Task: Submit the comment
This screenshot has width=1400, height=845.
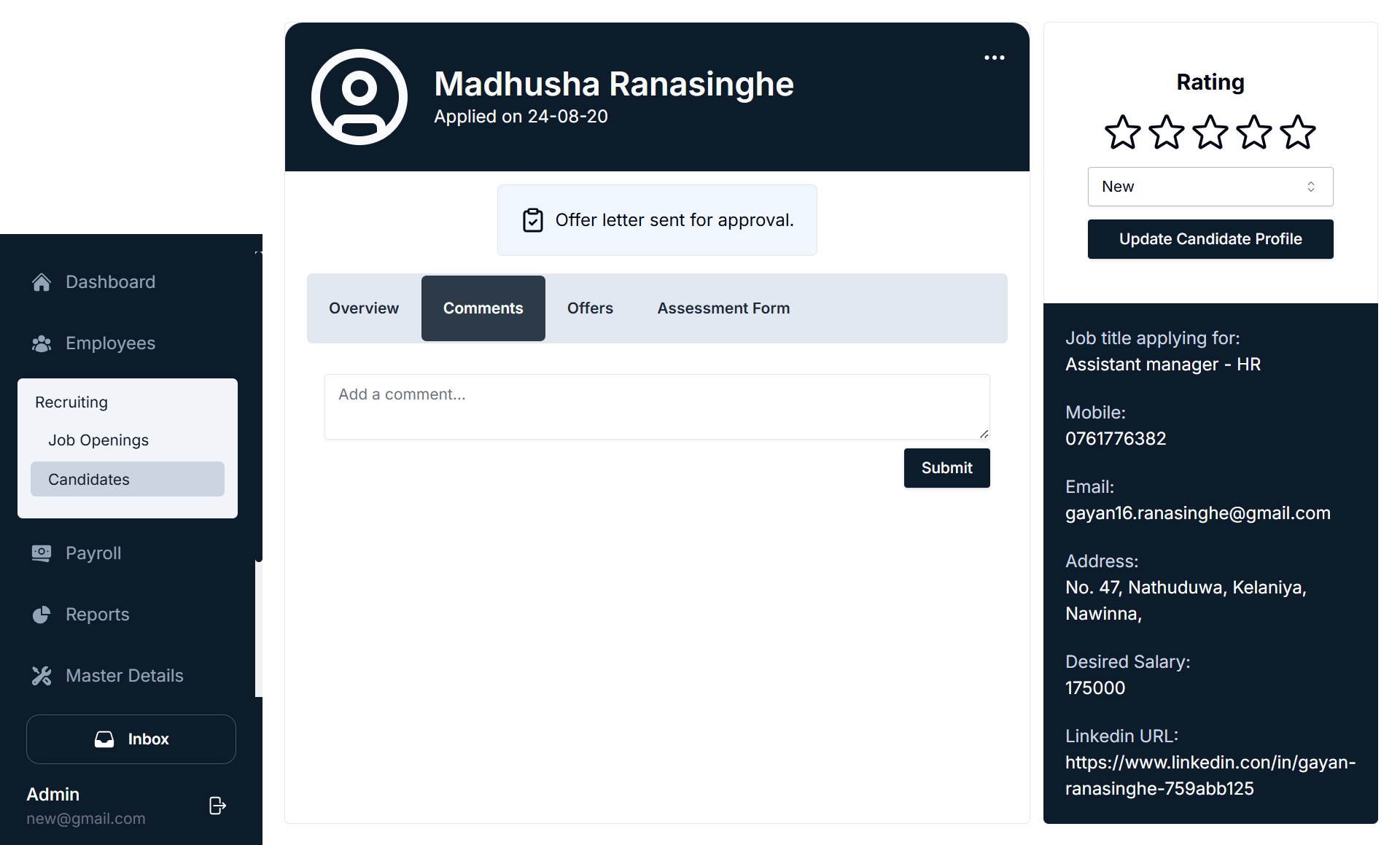Action: [946, 467]
